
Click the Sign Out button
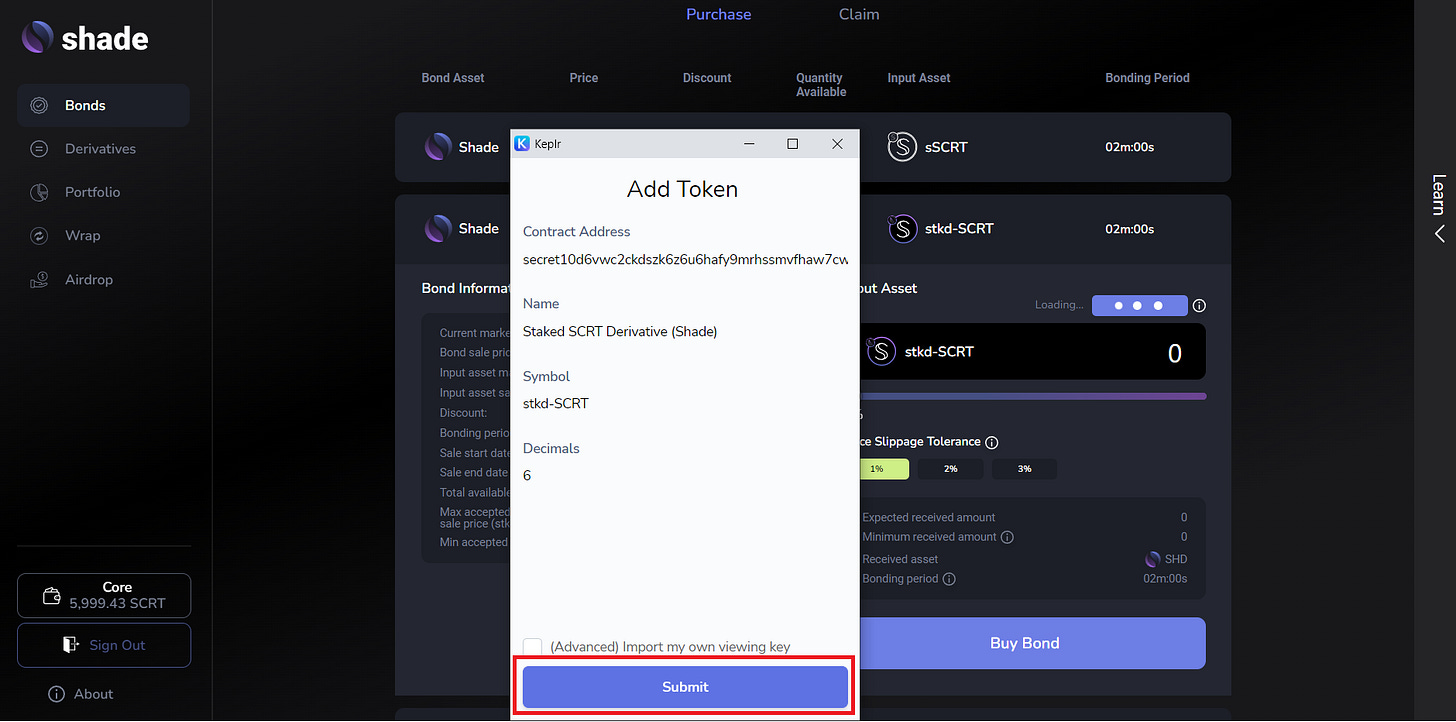tap(104, 645)
